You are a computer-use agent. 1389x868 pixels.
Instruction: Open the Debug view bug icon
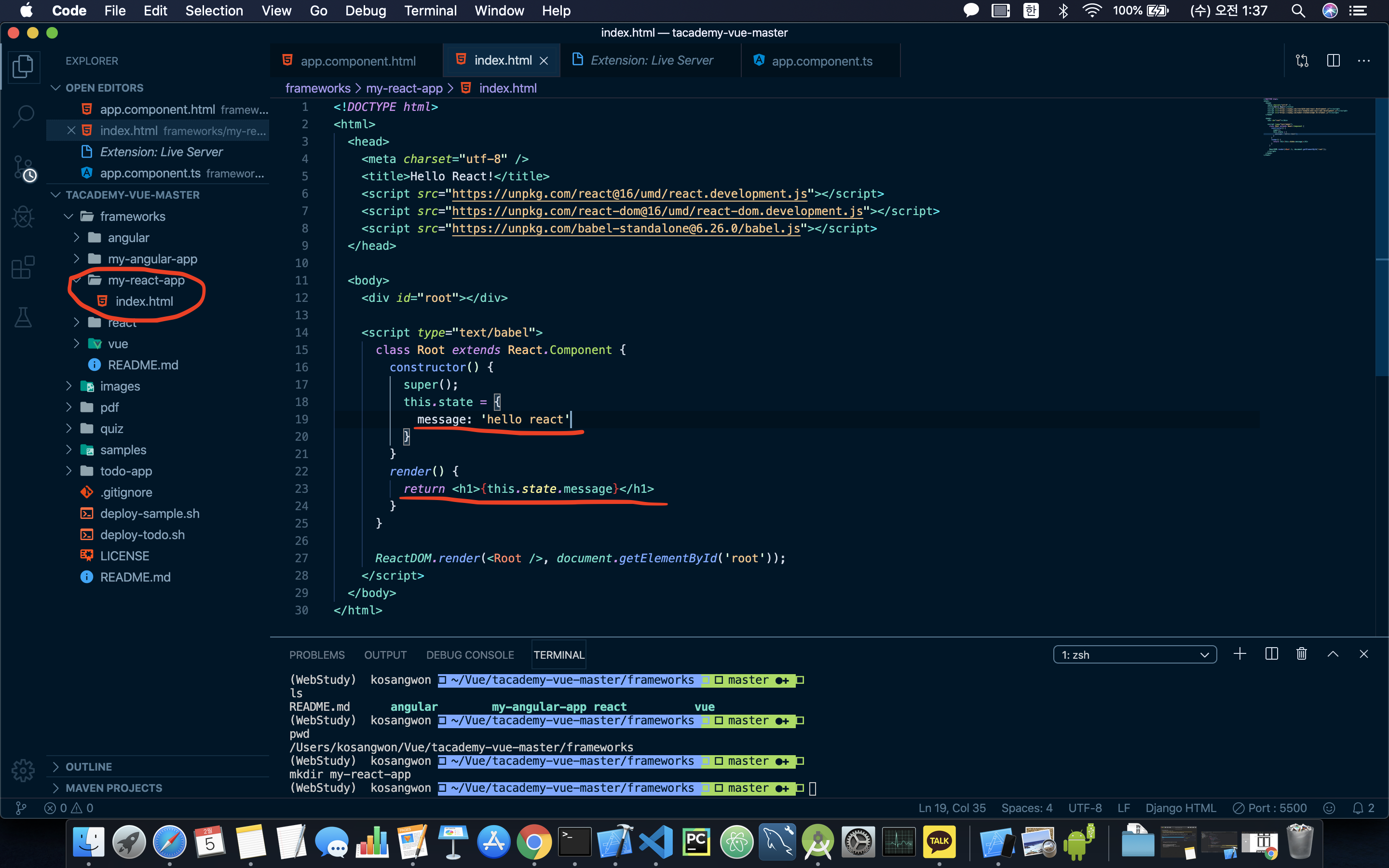24,217
